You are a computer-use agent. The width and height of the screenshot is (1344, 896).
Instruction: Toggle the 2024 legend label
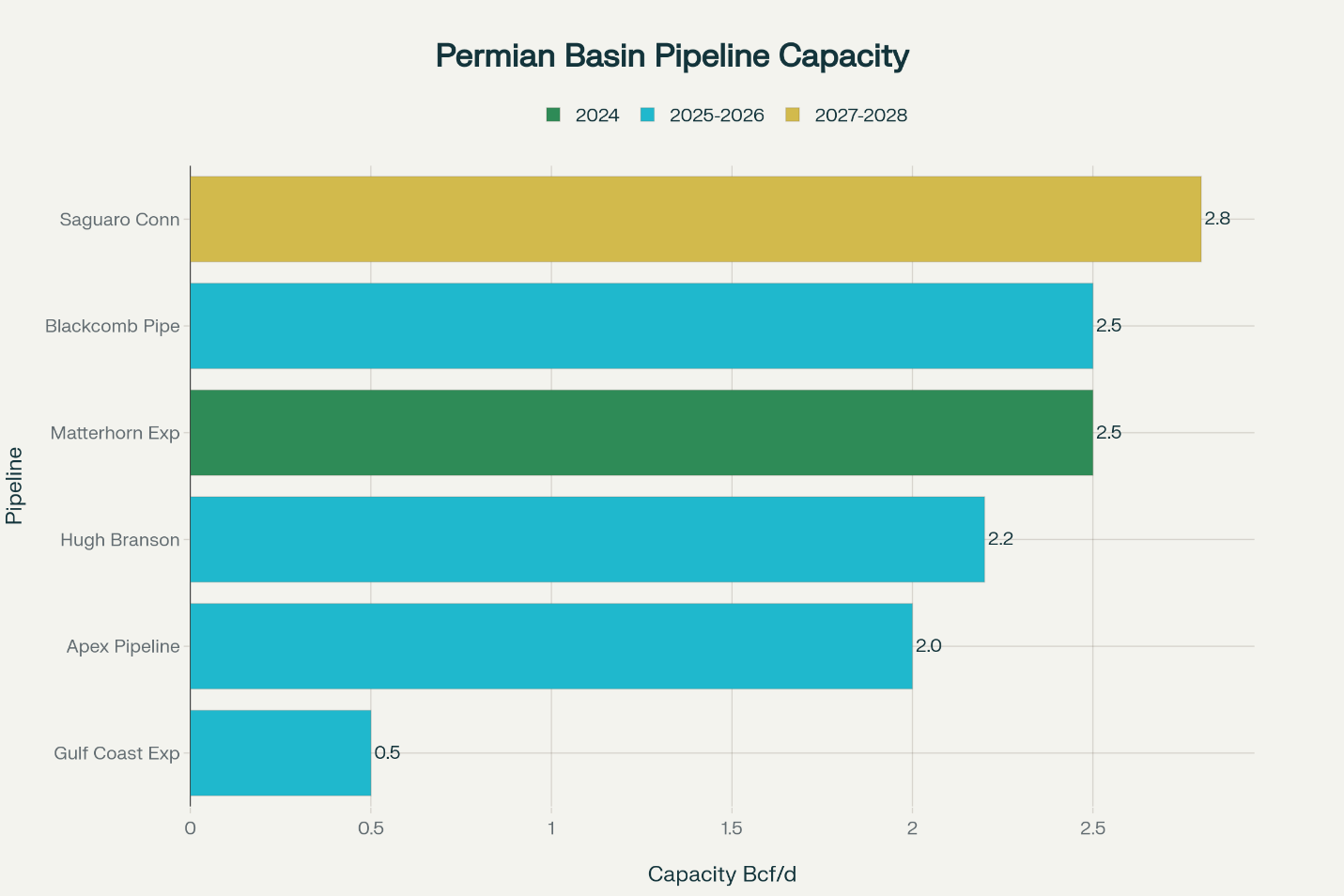[x=597, y=116]
